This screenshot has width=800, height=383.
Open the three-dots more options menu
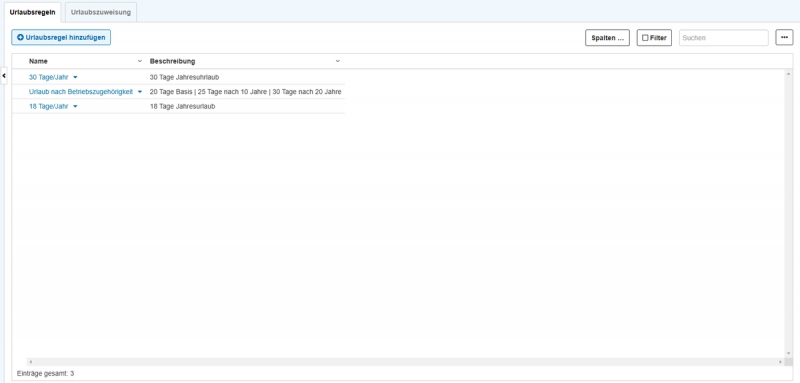click(x=784, y=37)
